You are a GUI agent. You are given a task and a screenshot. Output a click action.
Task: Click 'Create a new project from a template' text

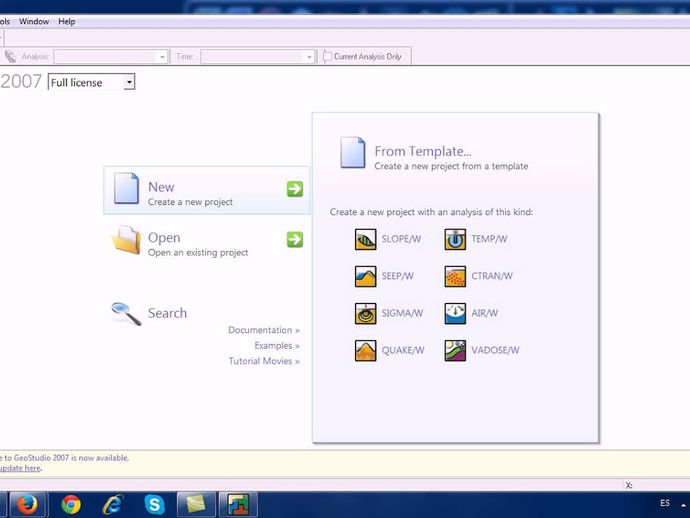click(x=451, y=166)
